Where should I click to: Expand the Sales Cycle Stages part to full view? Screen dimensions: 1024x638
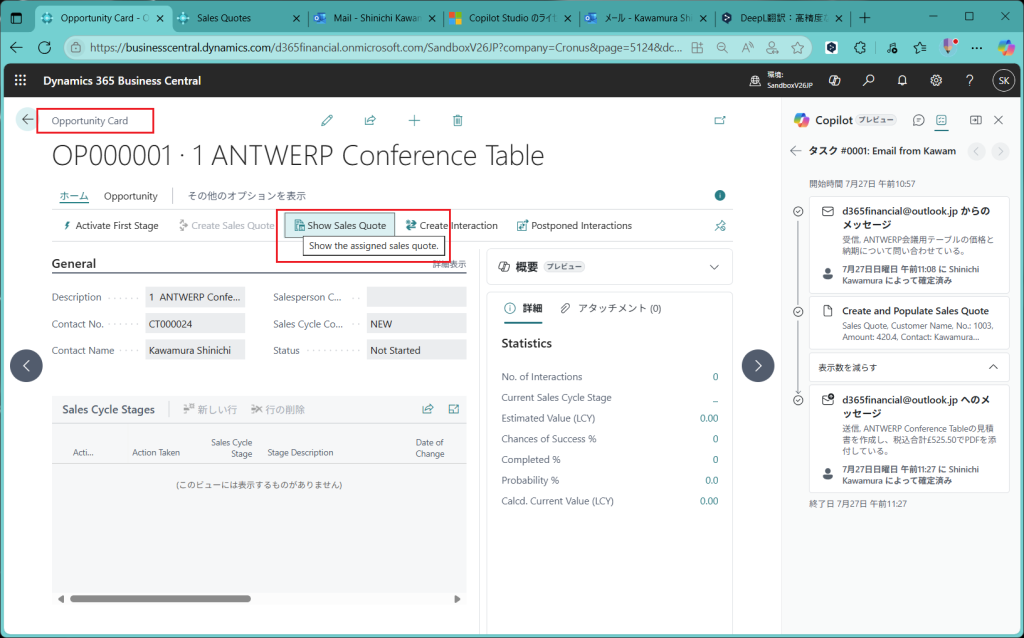click(x=454, y=409)
